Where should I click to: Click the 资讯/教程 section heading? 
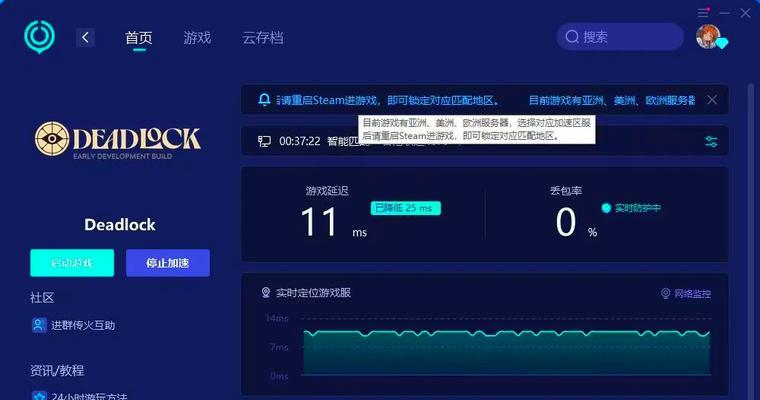57,370
